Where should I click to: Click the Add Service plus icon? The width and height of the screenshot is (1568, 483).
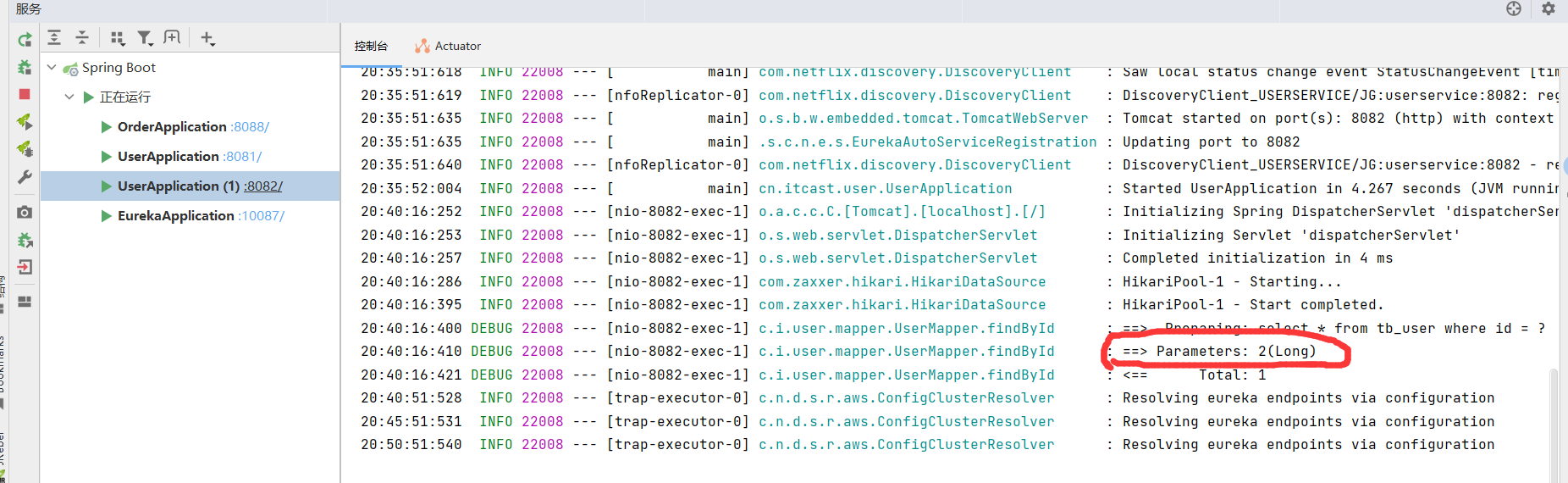pyautogui.click(x=207, y=38)
